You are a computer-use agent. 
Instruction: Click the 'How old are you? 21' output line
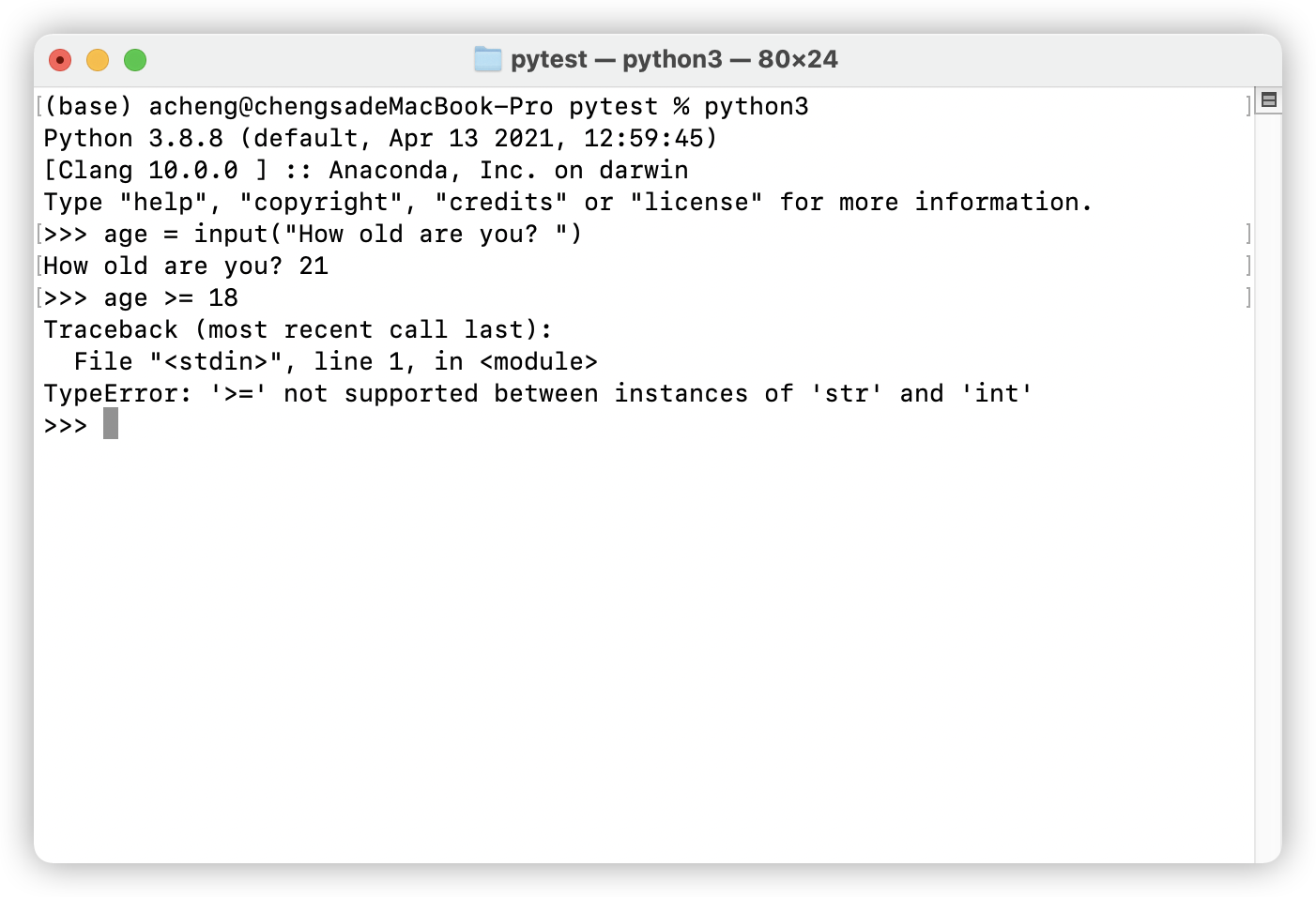pyautogui.click(x=186, y=266)
